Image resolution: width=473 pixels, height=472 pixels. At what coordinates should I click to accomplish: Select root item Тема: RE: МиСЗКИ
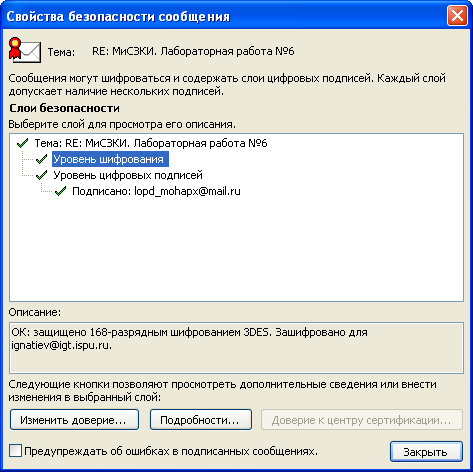[151, 143]
